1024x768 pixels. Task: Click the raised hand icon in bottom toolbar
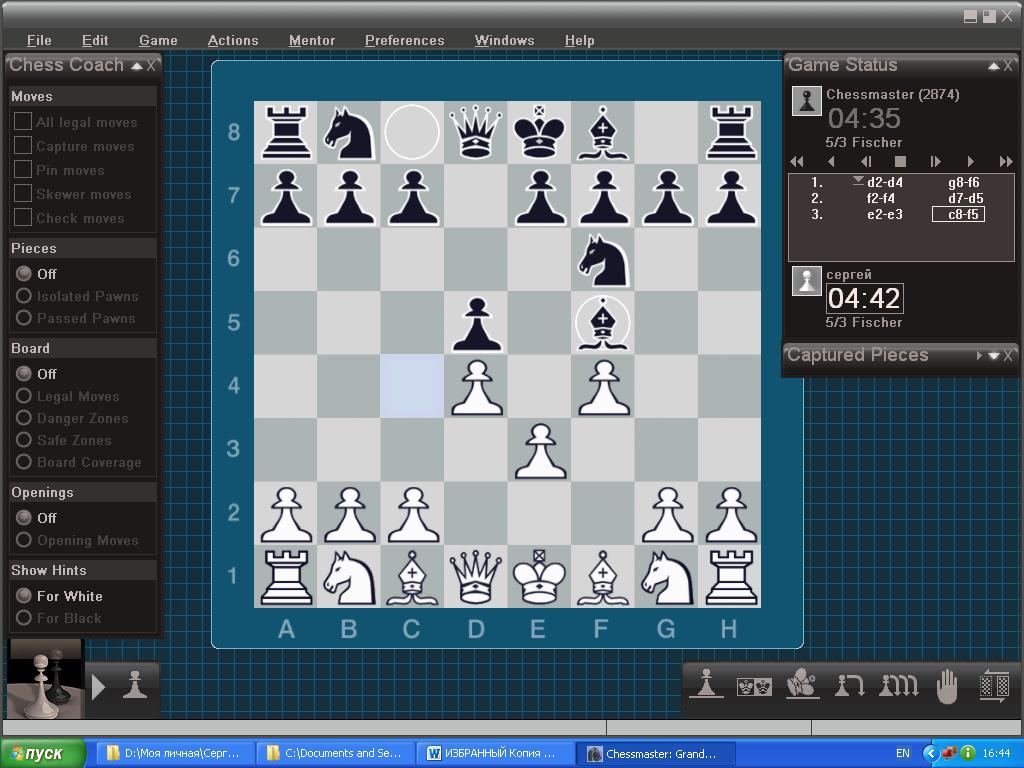point(946,686)
